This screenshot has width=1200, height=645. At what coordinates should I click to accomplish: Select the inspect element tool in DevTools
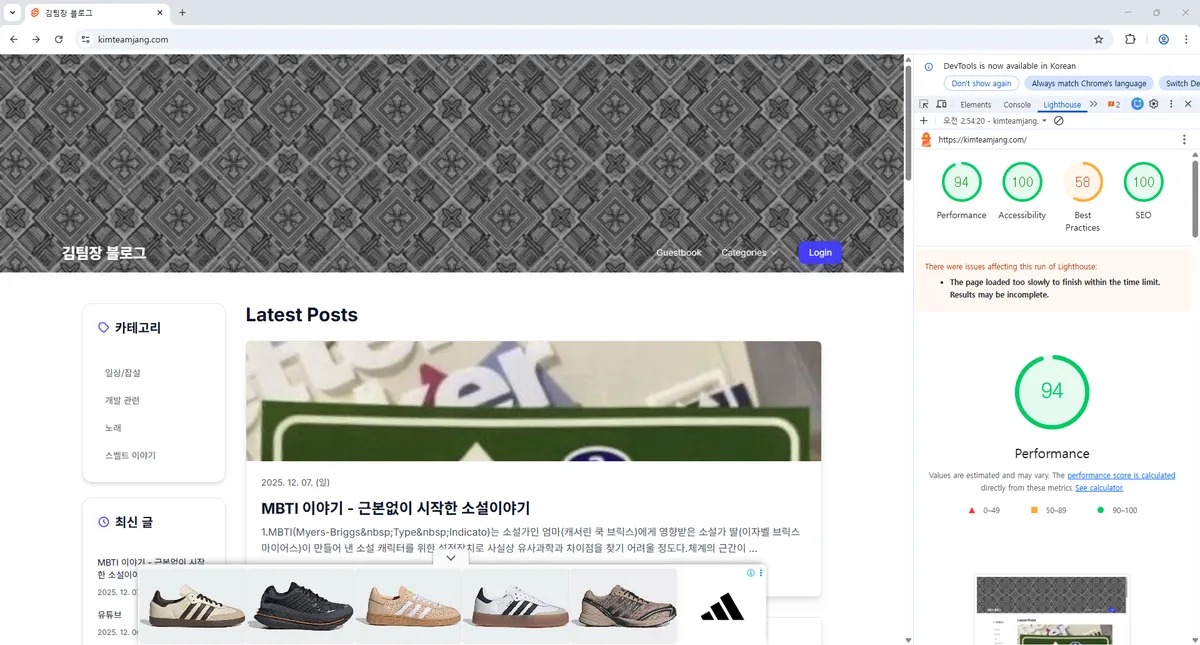tap(924, 104)
